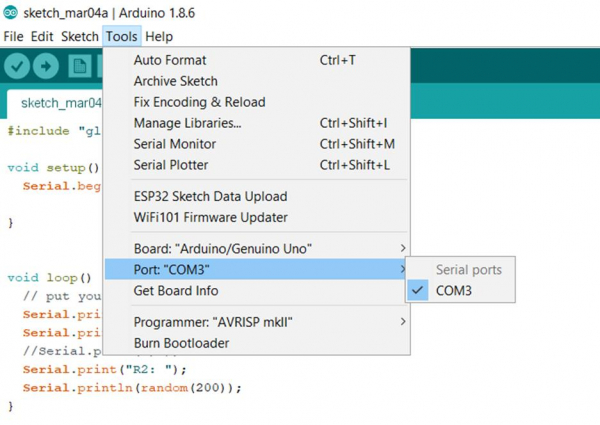Screen dimensions: 600x425
Task: Expand the Board submenu arrow
Action: click(403, 248)
